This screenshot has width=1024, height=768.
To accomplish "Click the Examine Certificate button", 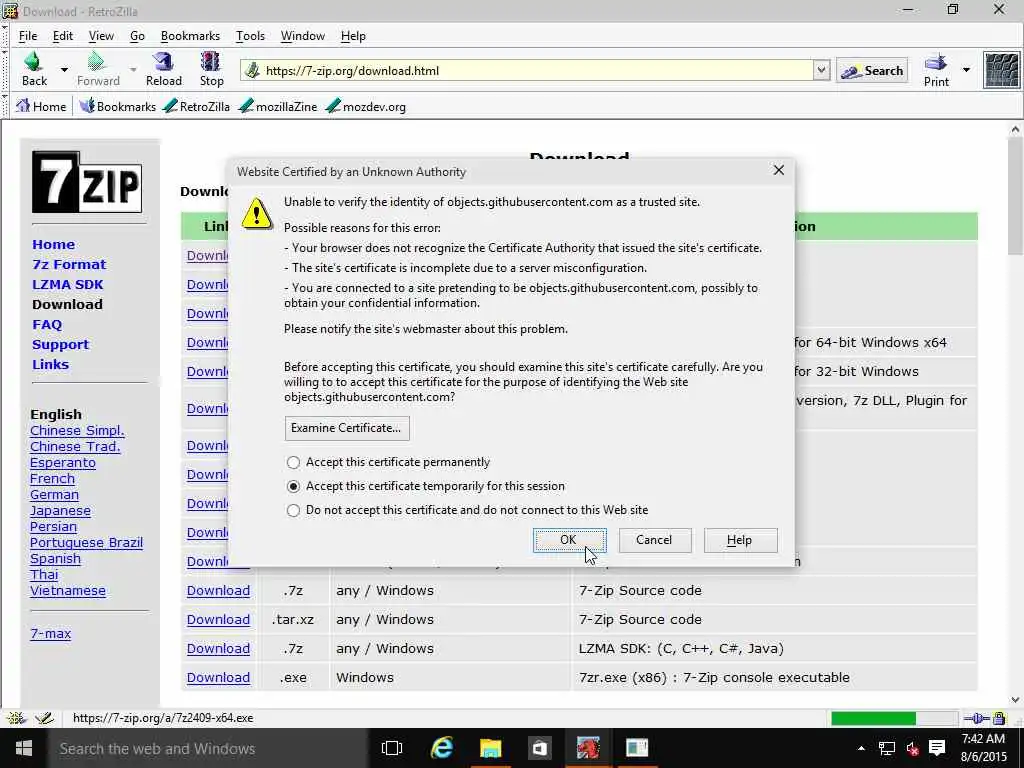I will pyautogui.click(x=347, y=428).
